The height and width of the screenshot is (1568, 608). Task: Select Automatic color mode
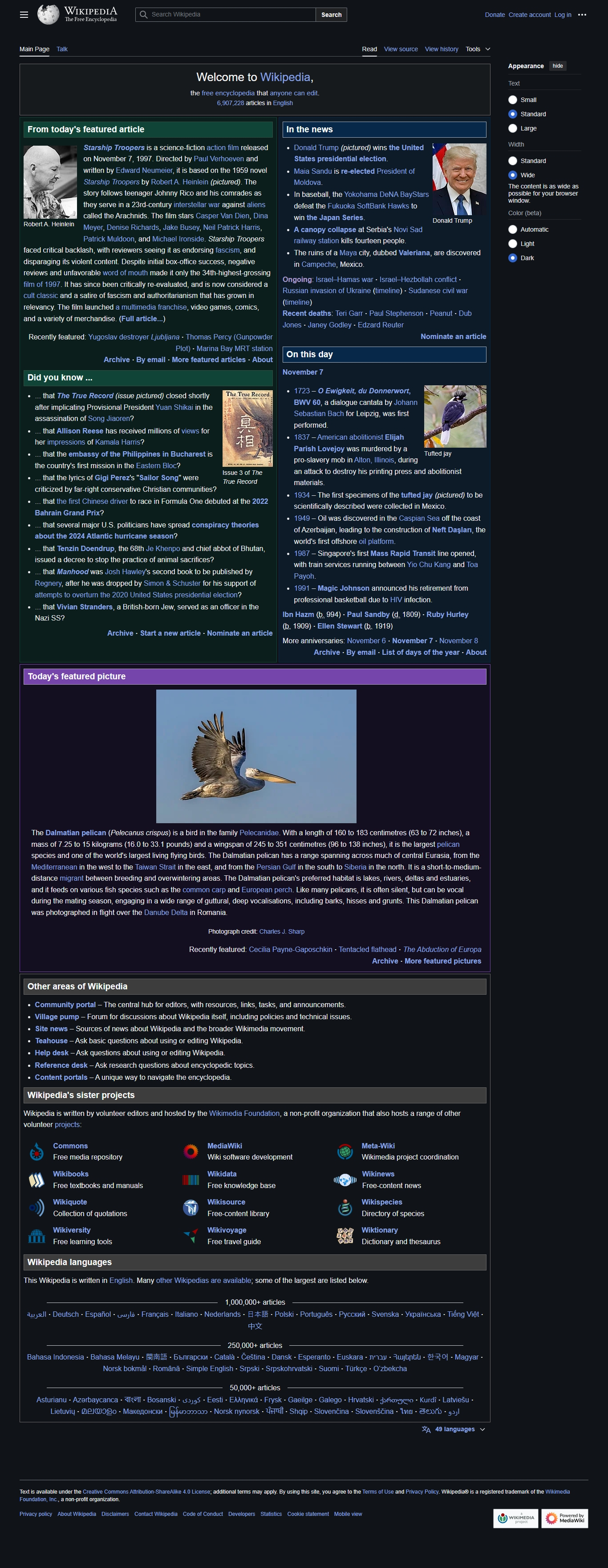coord(513,229)
